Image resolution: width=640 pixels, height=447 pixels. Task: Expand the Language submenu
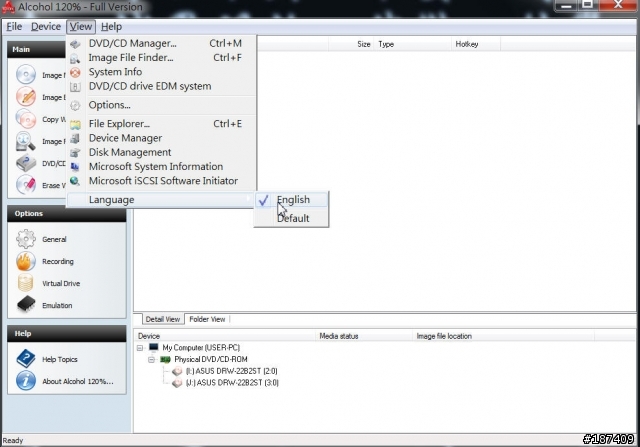coord(161,200)
